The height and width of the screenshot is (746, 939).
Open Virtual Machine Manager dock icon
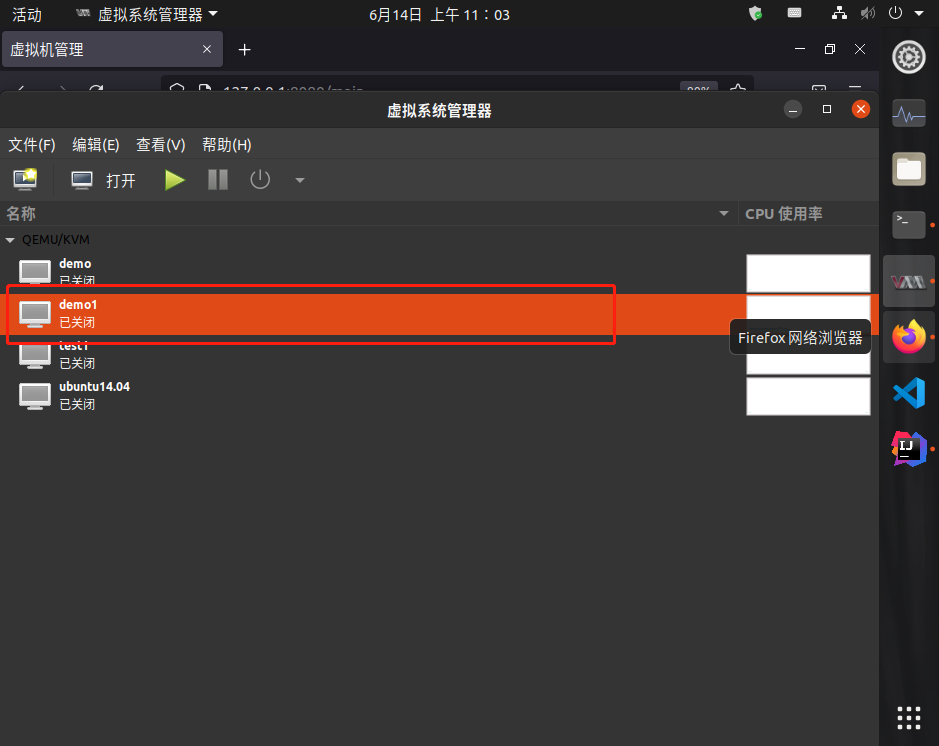pyautogui.click(x=909, y=281)
